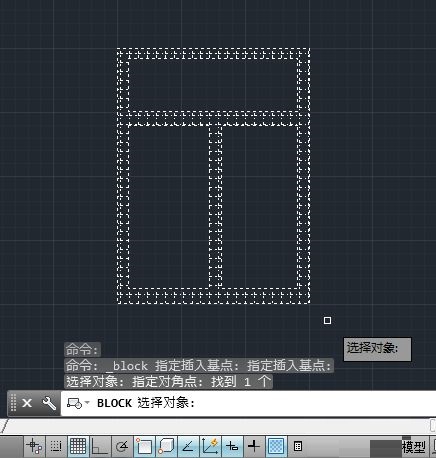Click the recent commands icon in the command line
The image size is (436, 458).
click(74, 403)
